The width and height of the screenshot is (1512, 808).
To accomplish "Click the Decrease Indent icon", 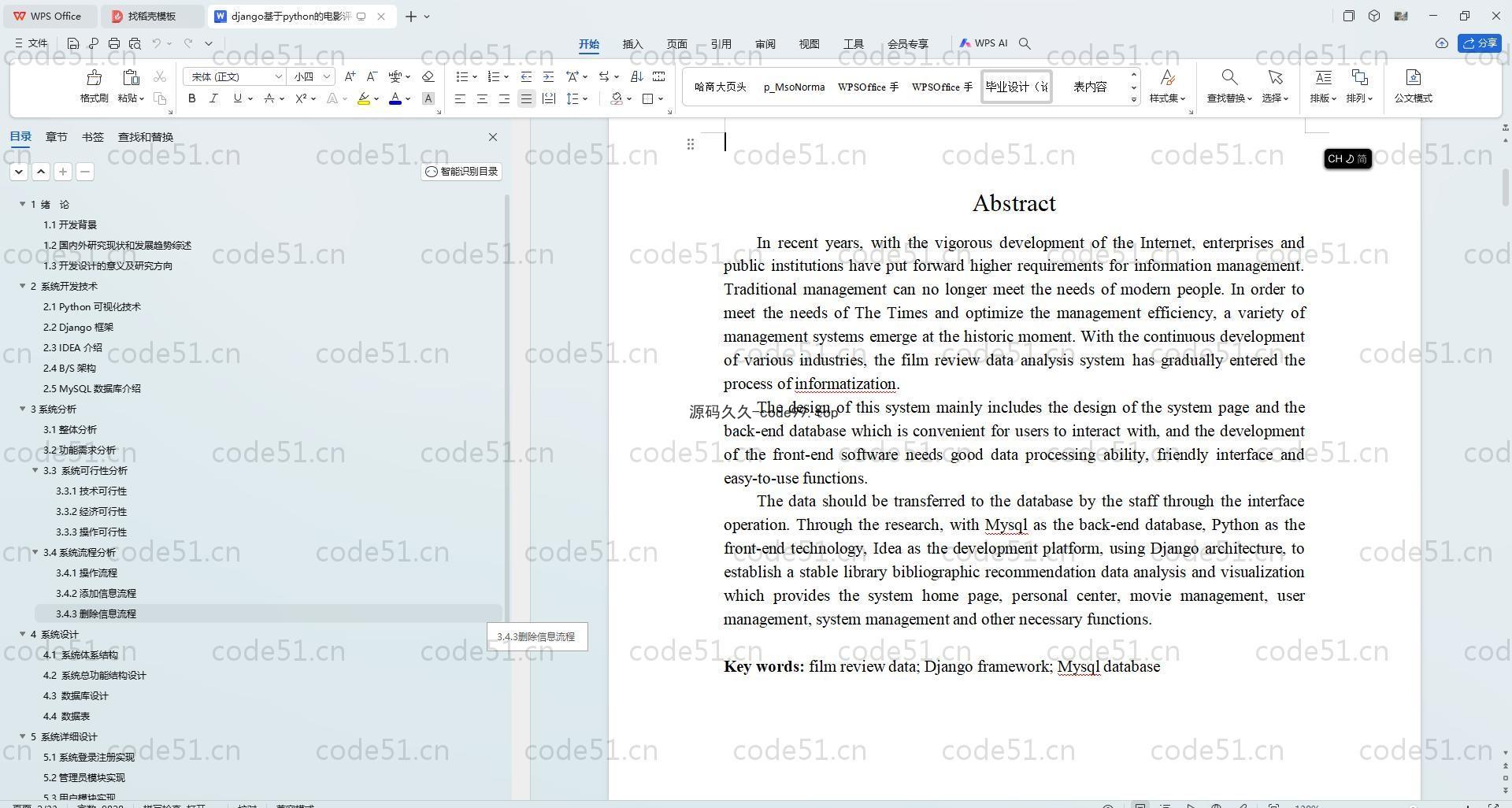I will [526, 76].
